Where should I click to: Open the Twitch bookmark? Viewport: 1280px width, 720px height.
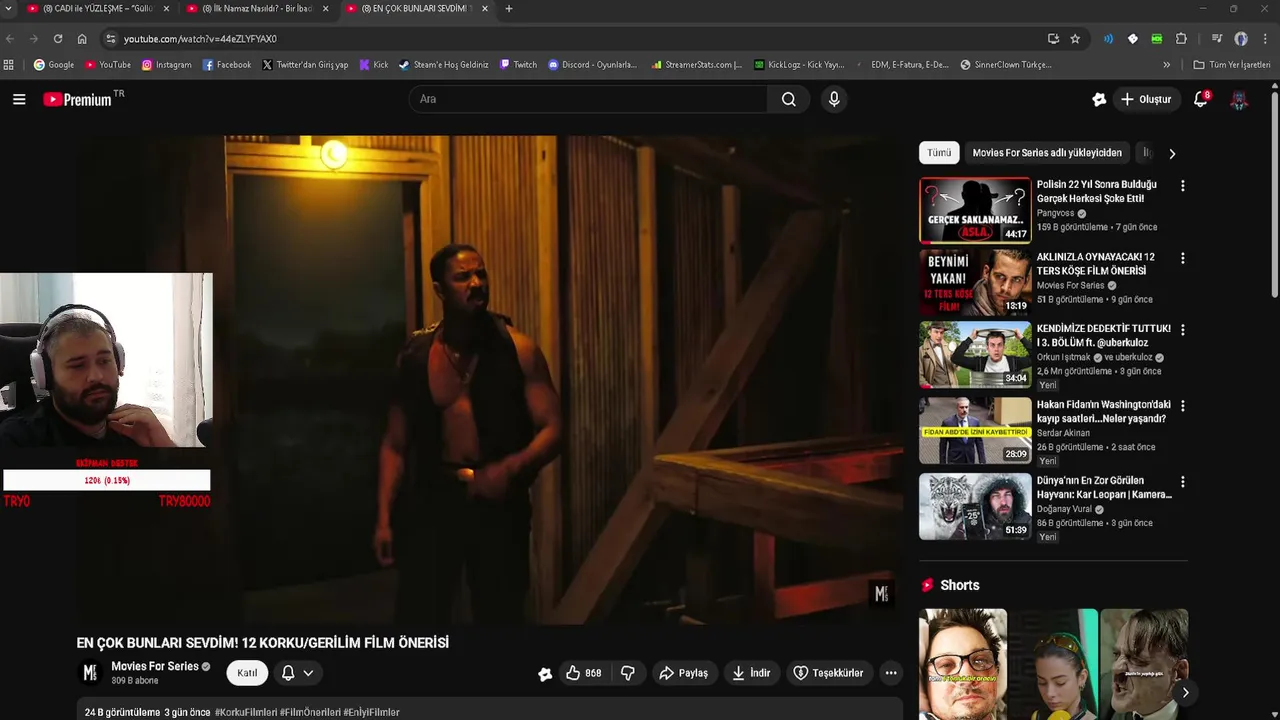[x=517, y=64]
